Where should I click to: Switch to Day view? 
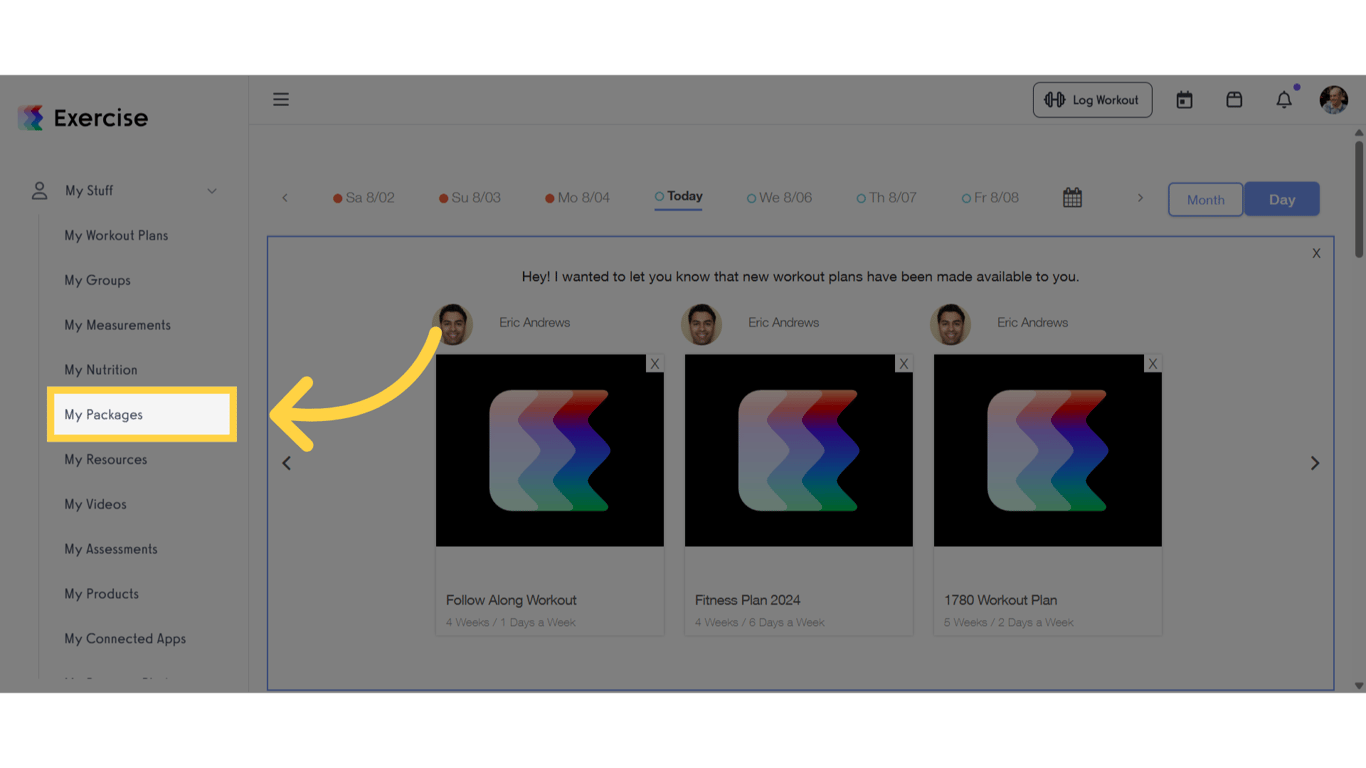(1282, 199)
